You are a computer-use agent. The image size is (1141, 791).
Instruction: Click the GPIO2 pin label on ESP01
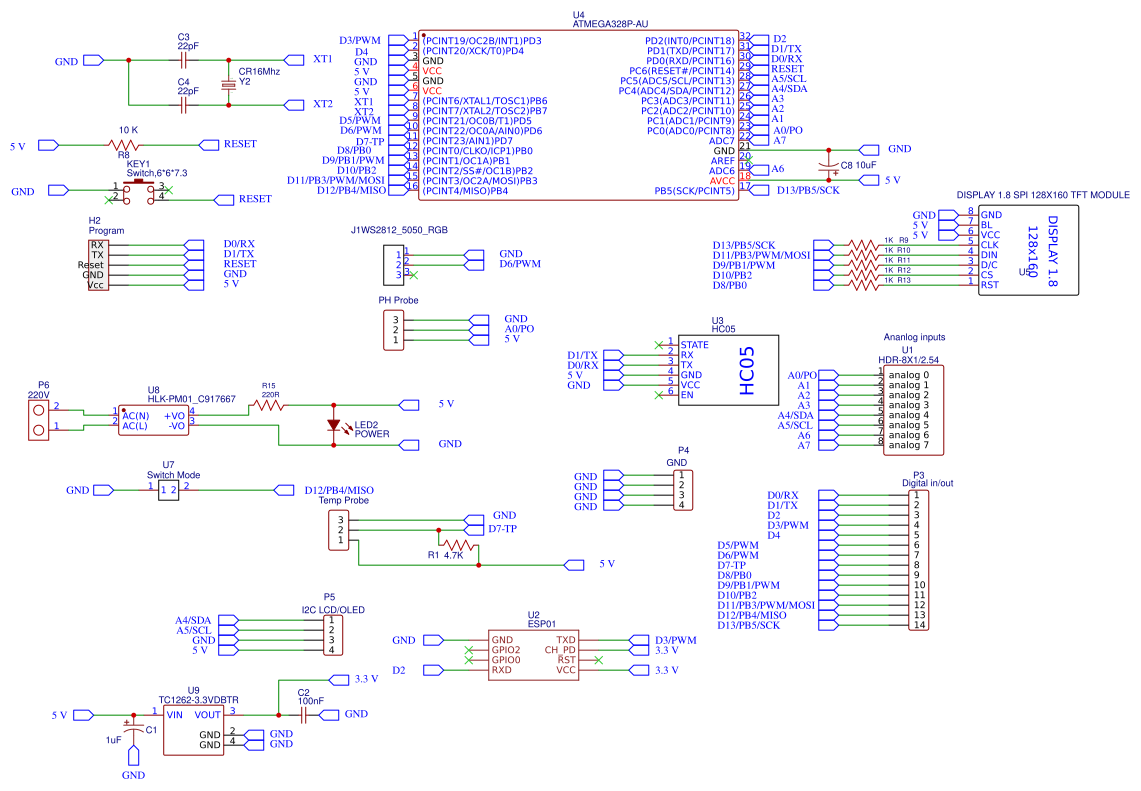pos(506,650)
